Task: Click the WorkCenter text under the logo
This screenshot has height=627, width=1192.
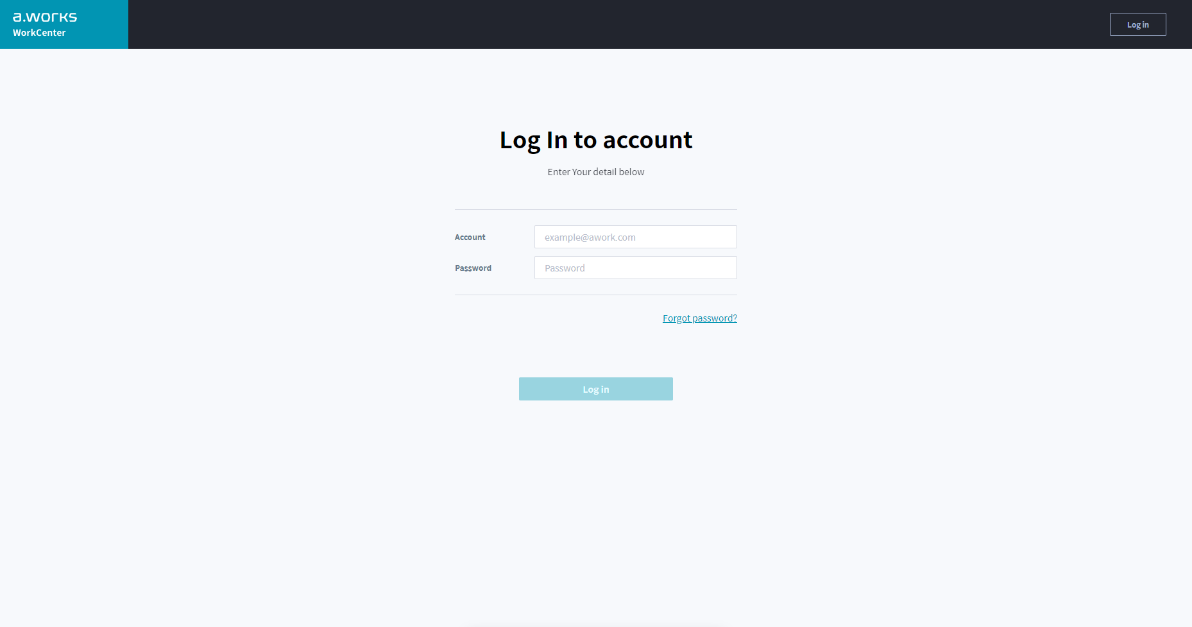Action: (39, 33)
